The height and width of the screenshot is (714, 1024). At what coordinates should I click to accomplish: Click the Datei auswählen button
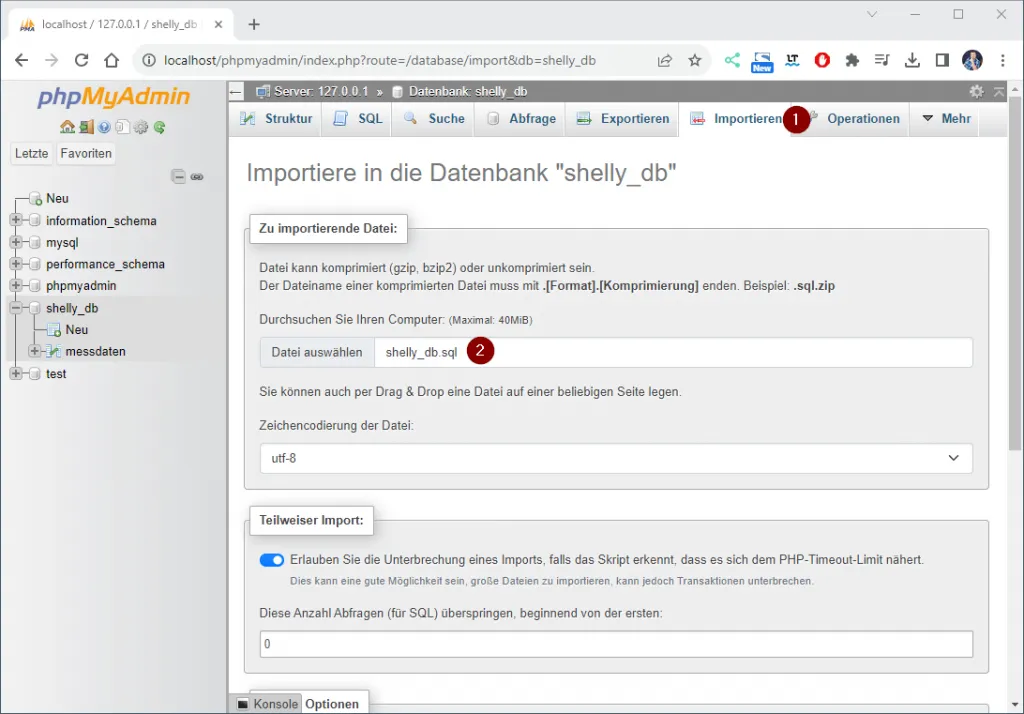317,352
